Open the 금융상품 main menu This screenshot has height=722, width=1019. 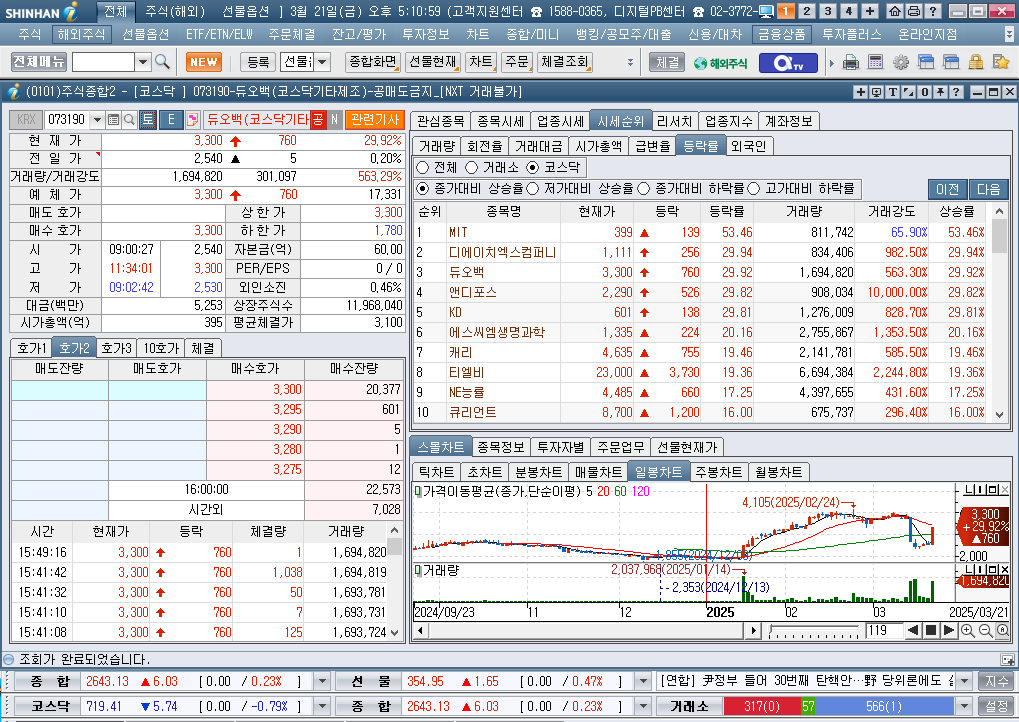(x=781, y=34)
